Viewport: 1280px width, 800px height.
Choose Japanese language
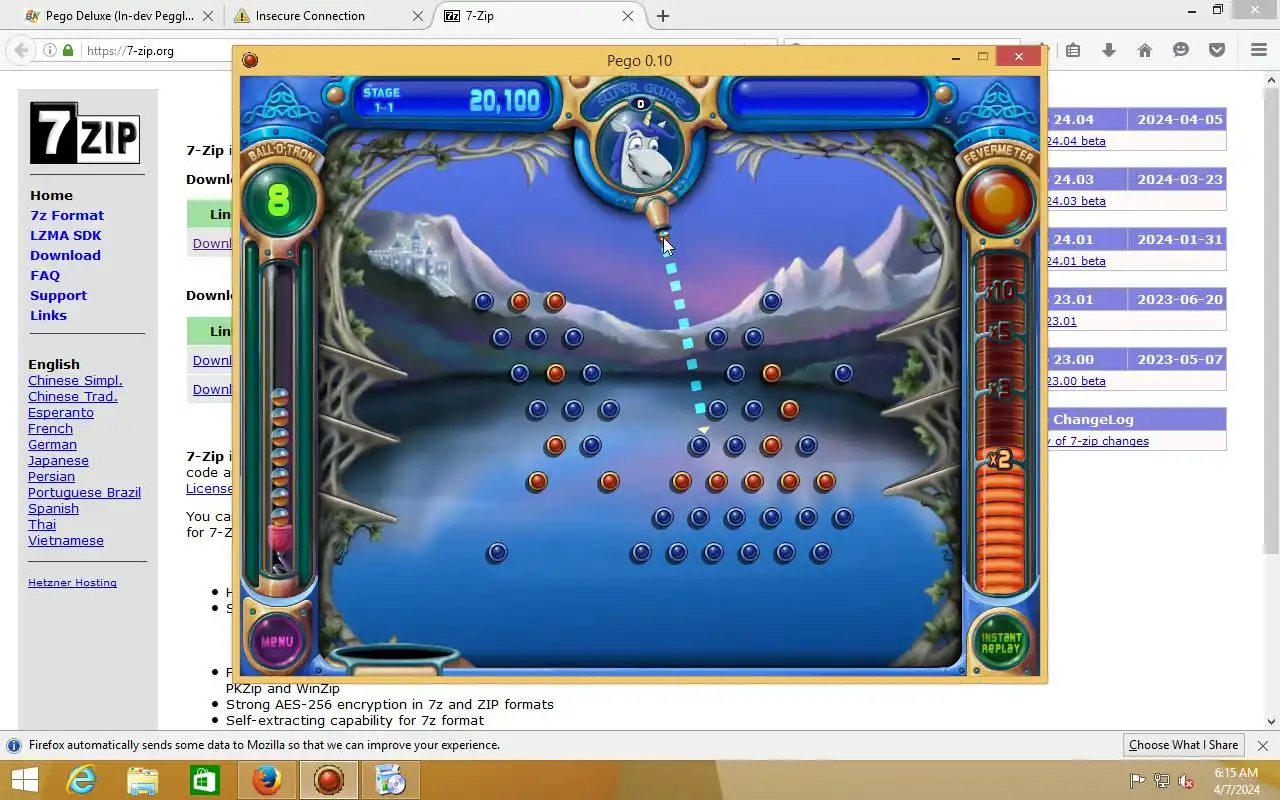[x=58, y=460]
